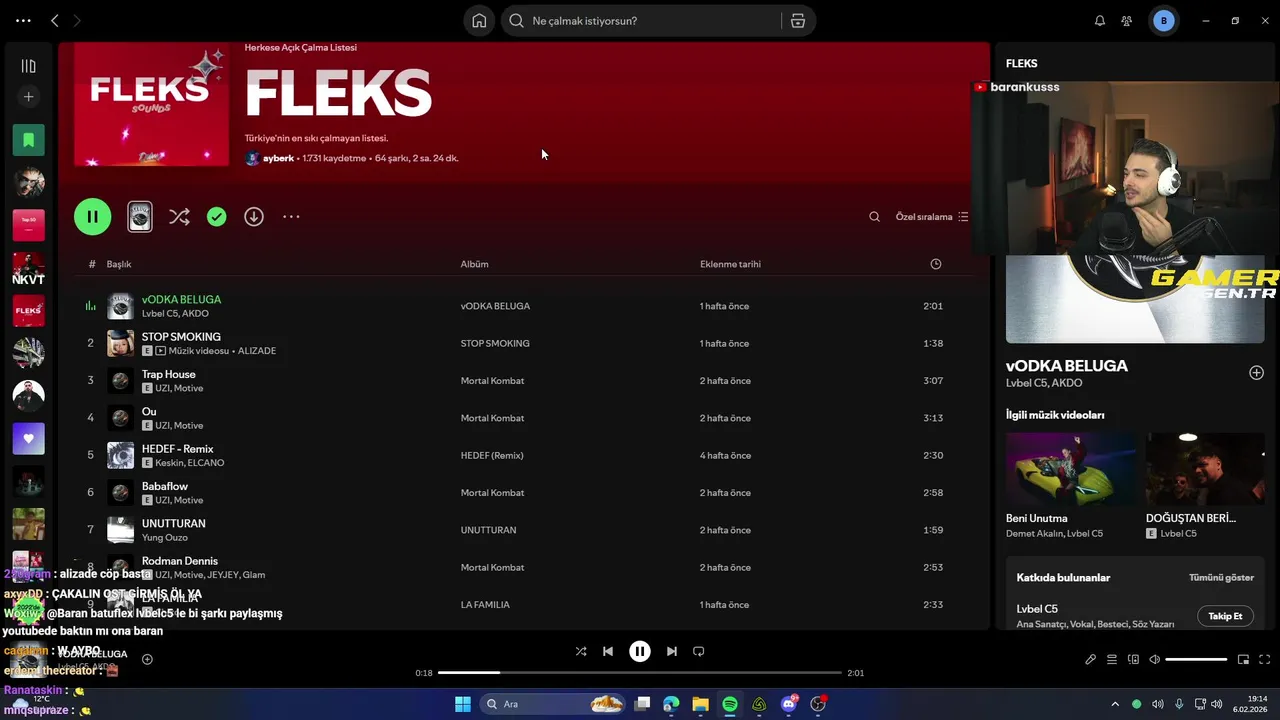
Task: Toggle repeat mode in player bar
Action: (699, 651)
